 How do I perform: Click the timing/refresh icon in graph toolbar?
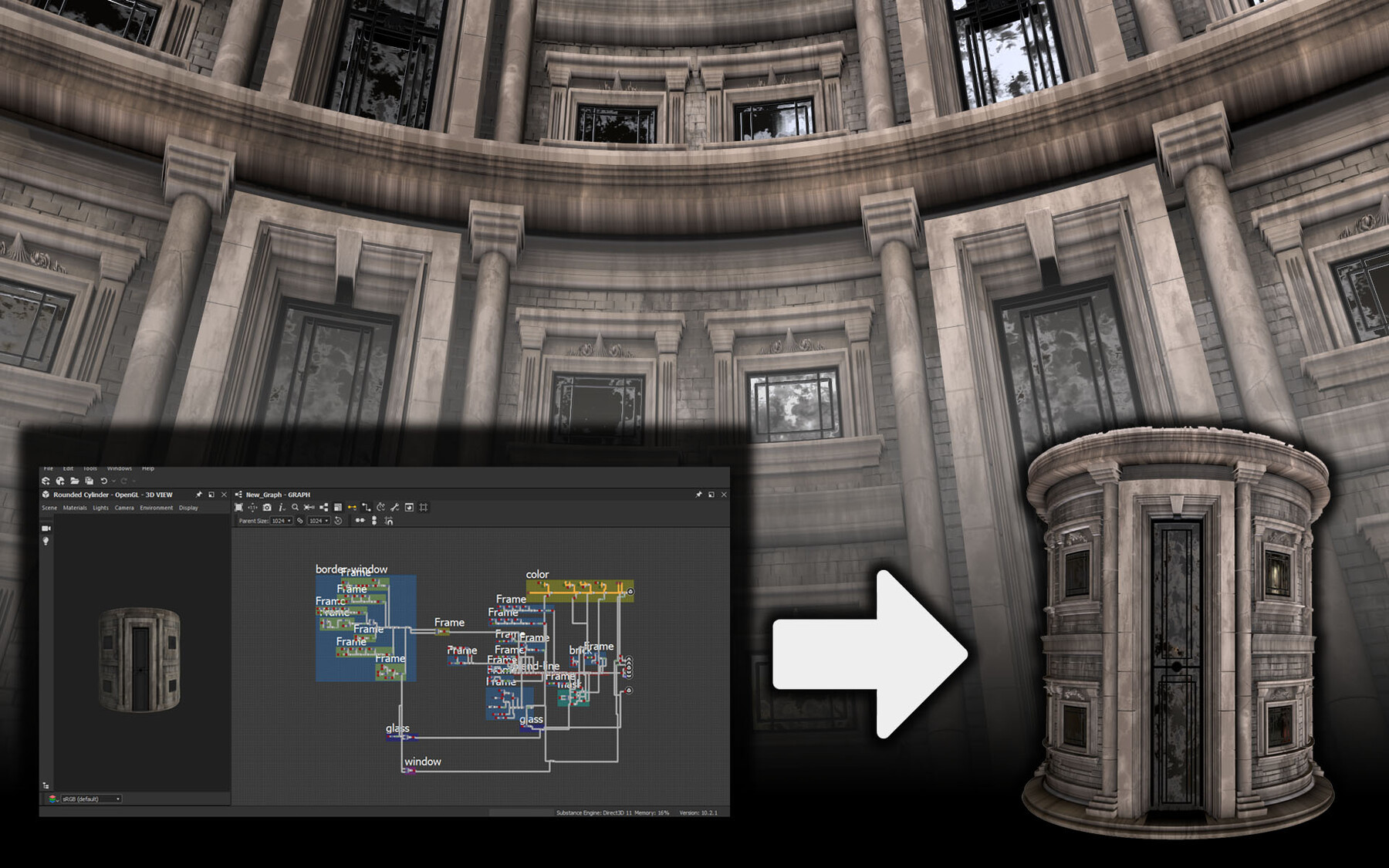(380, 507)
